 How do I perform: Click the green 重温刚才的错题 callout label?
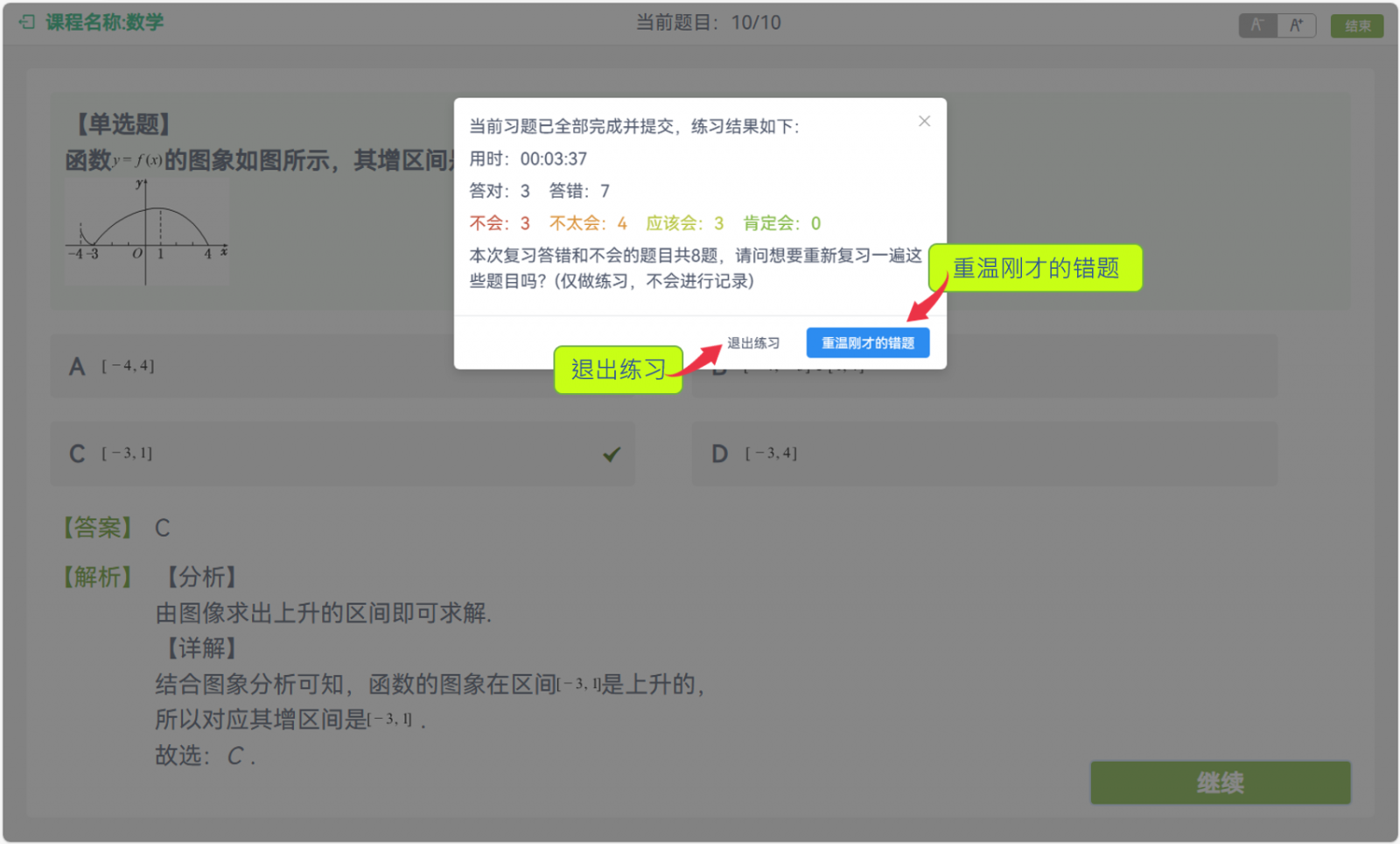[x=1035, y=268]
